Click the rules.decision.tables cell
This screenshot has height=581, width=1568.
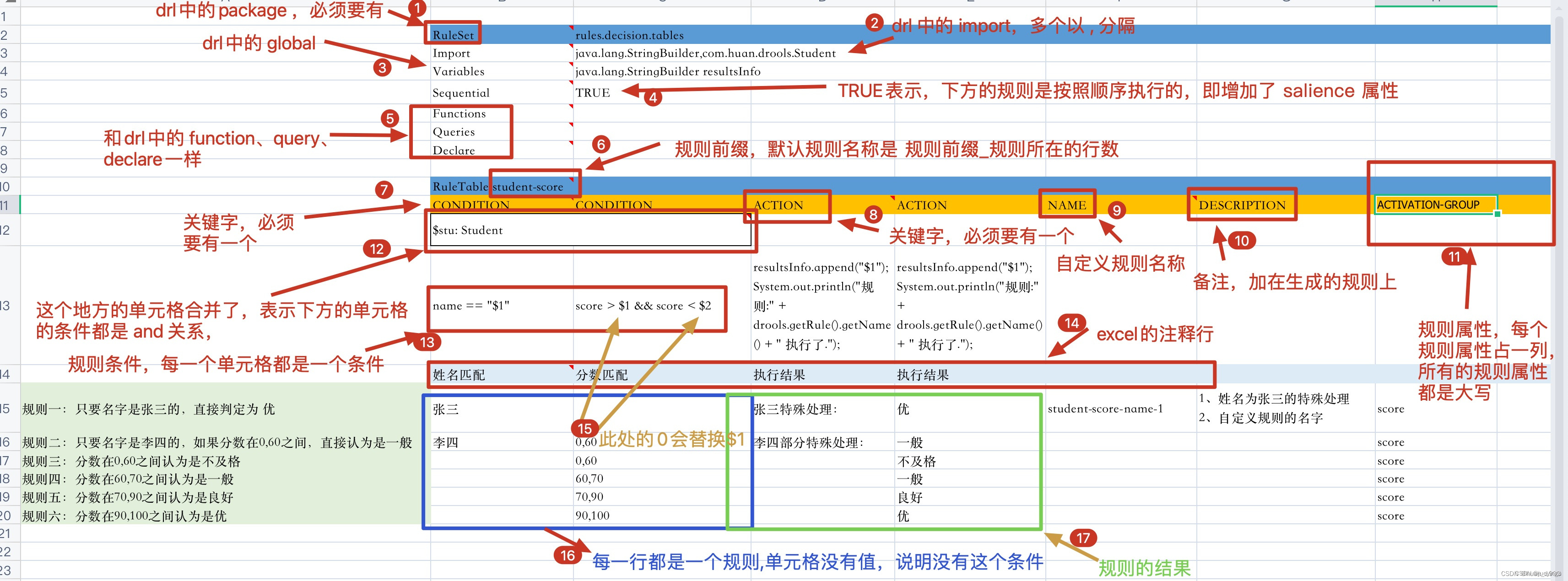pos(662,35)
